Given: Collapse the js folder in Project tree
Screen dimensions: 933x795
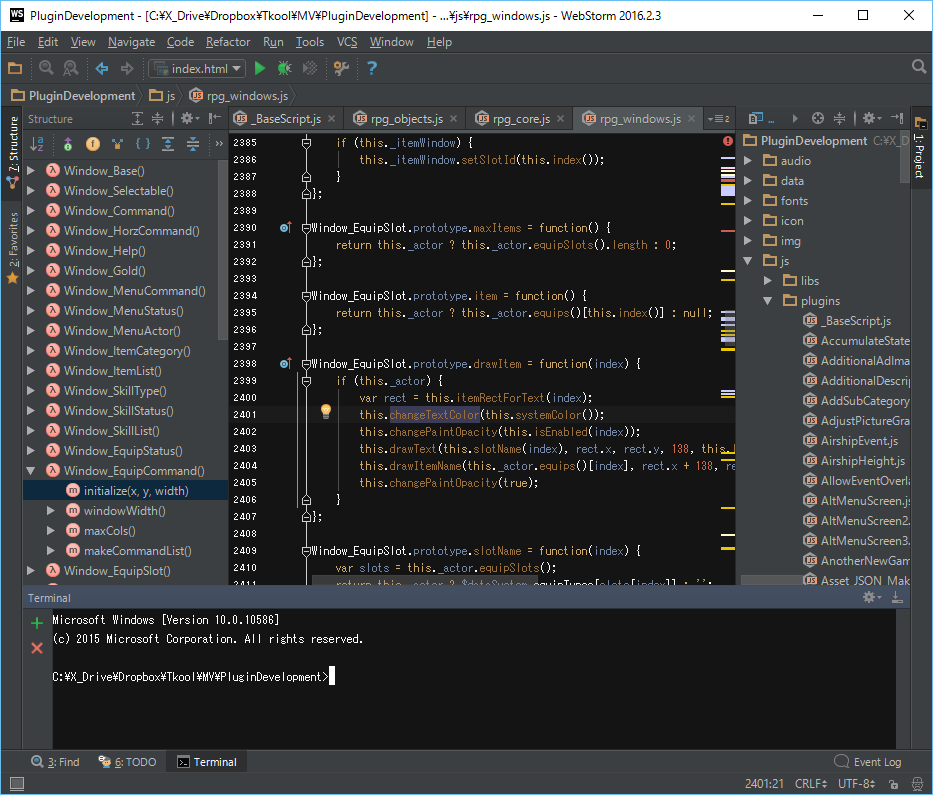Looking at the screenshot, I should (x=749, y=261).
